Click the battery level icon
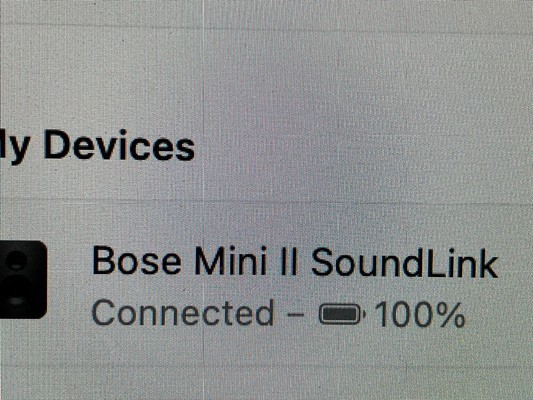 [x=342, y=314]
